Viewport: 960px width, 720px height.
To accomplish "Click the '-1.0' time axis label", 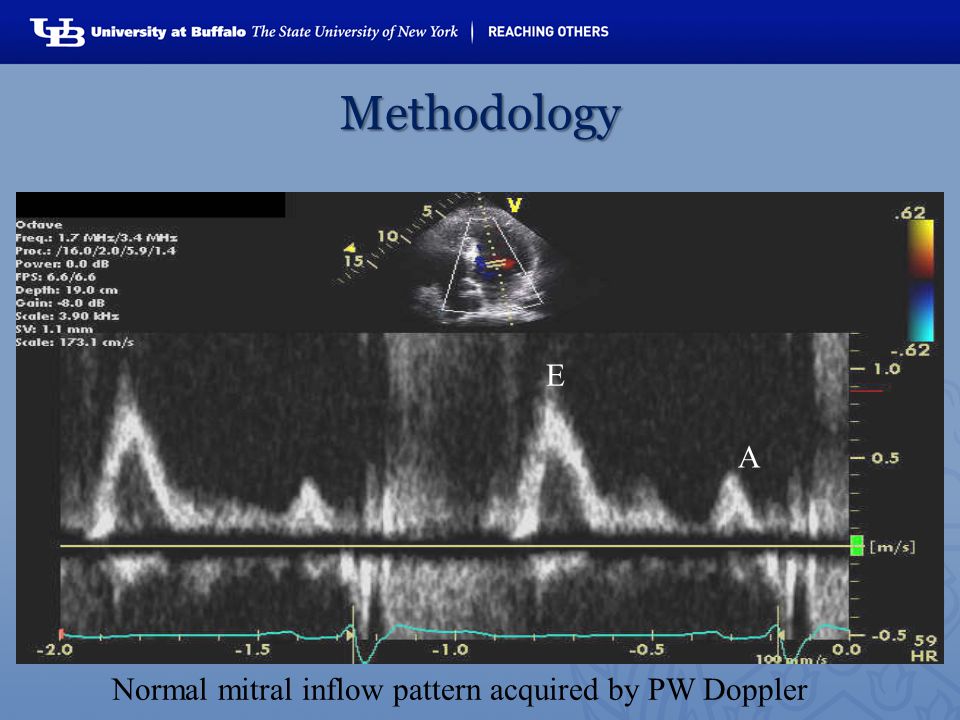I will (x=450, y=649).
